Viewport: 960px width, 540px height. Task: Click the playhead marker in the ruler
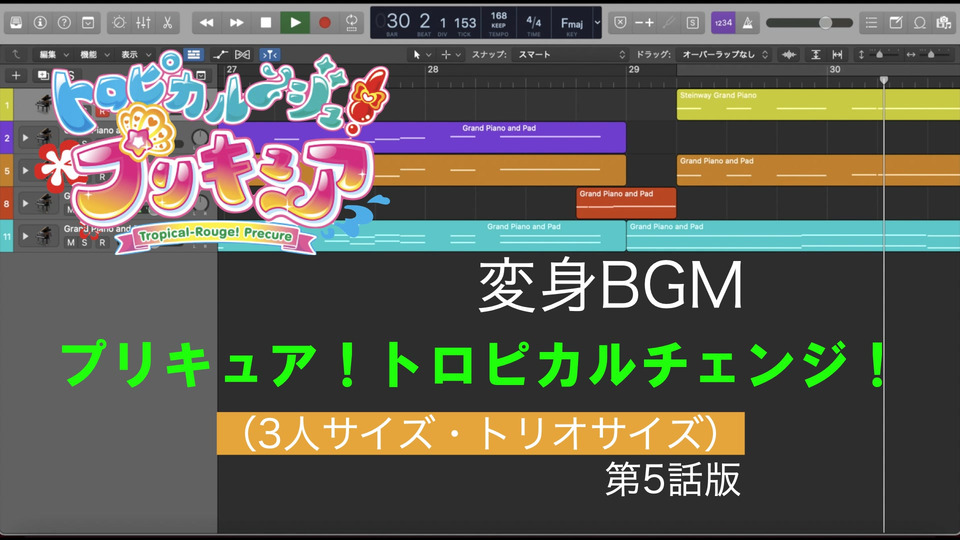tap(883, 80)
